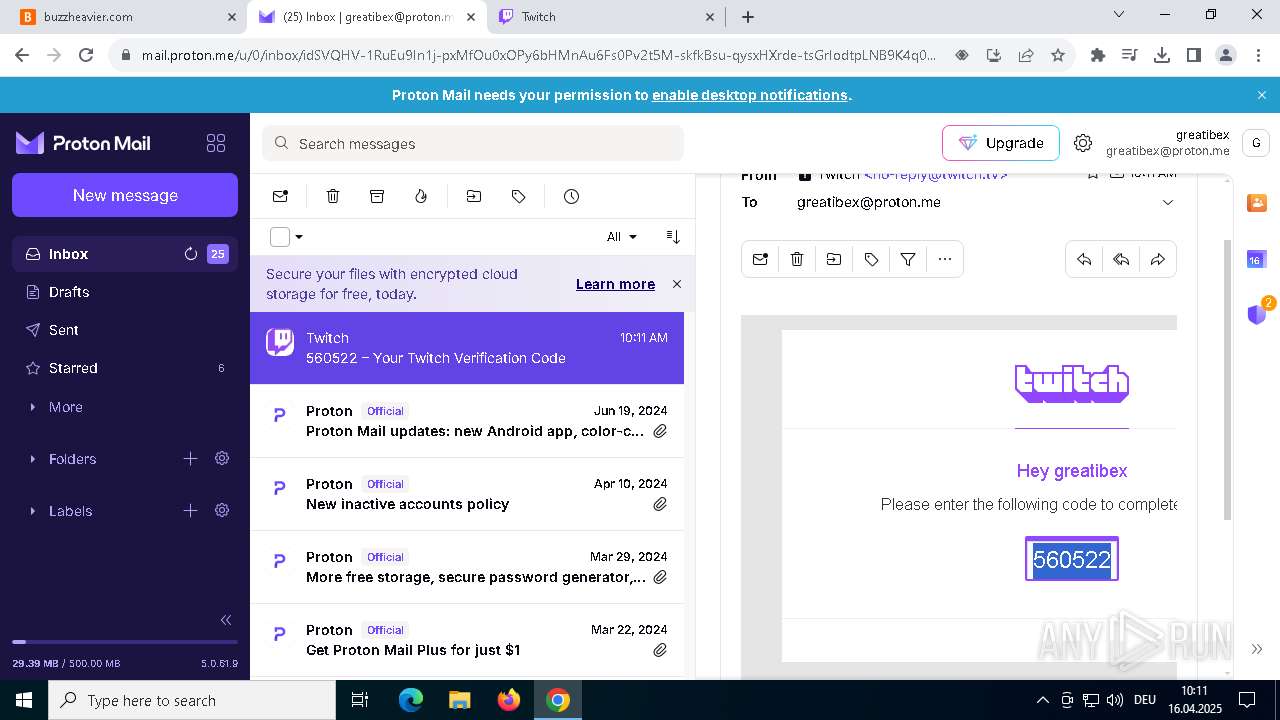
Task: Open folder settings gear icon
Action: (222, 459)
